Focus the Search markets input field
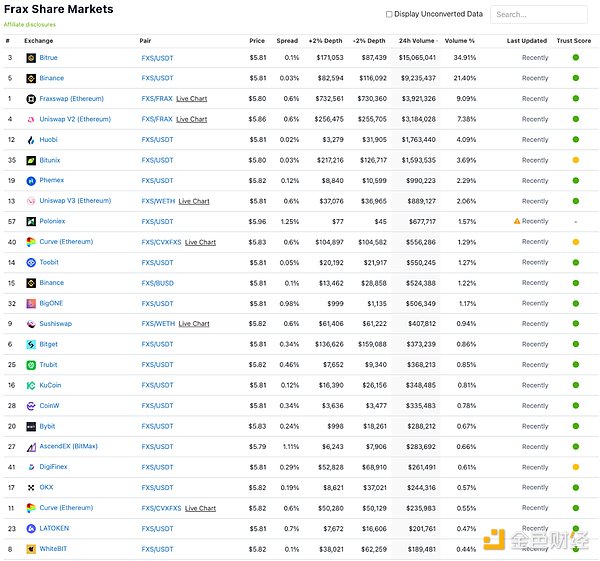 (x=539, y=15)
